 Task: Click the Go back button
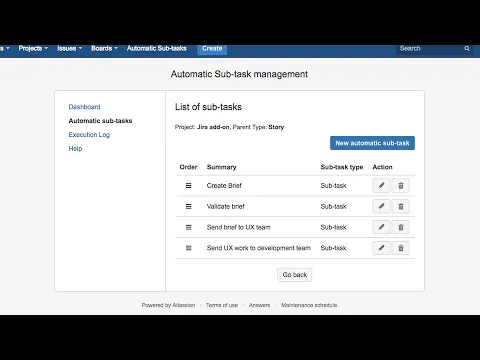295,275
